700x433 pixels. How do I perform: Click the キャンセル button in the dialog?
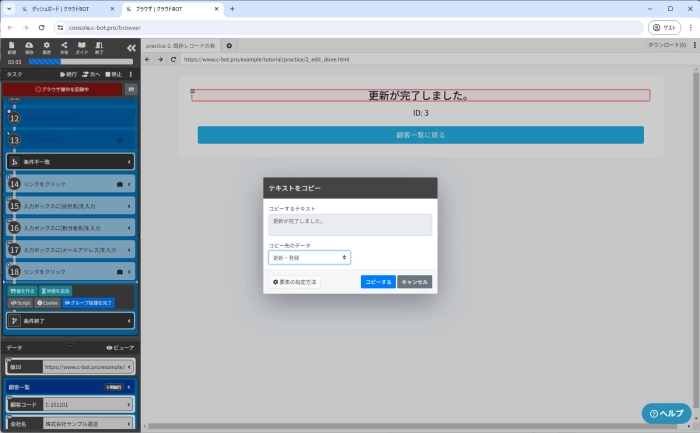pos(415,282)
